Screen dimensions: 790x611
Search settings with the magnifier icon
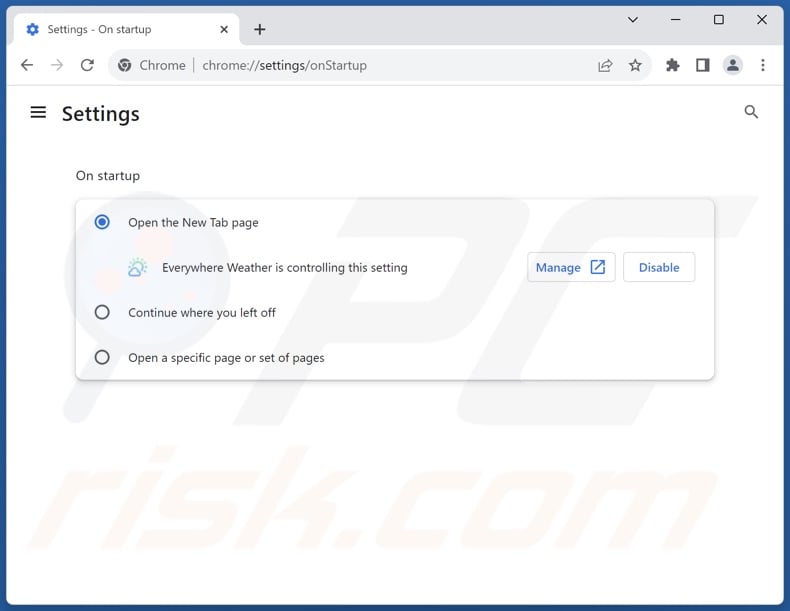751,112
